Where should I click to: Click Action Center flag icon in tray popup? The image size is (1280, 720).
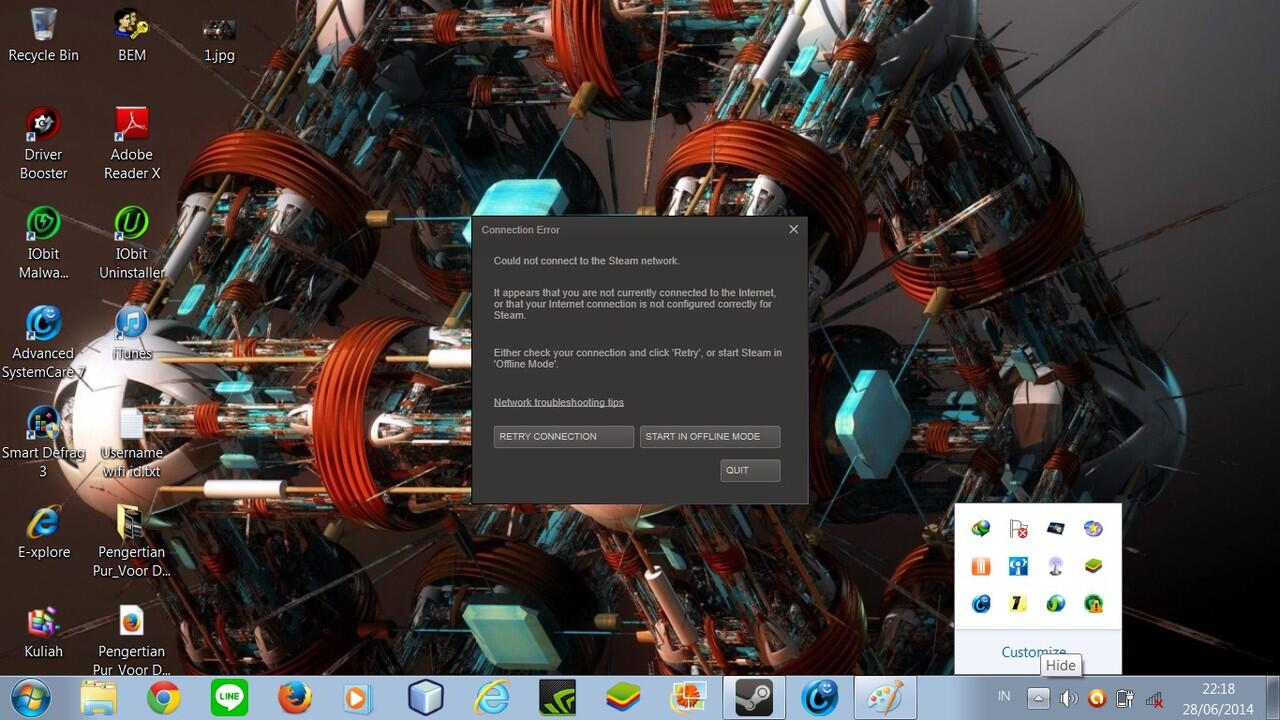(x=1018, y=528)
